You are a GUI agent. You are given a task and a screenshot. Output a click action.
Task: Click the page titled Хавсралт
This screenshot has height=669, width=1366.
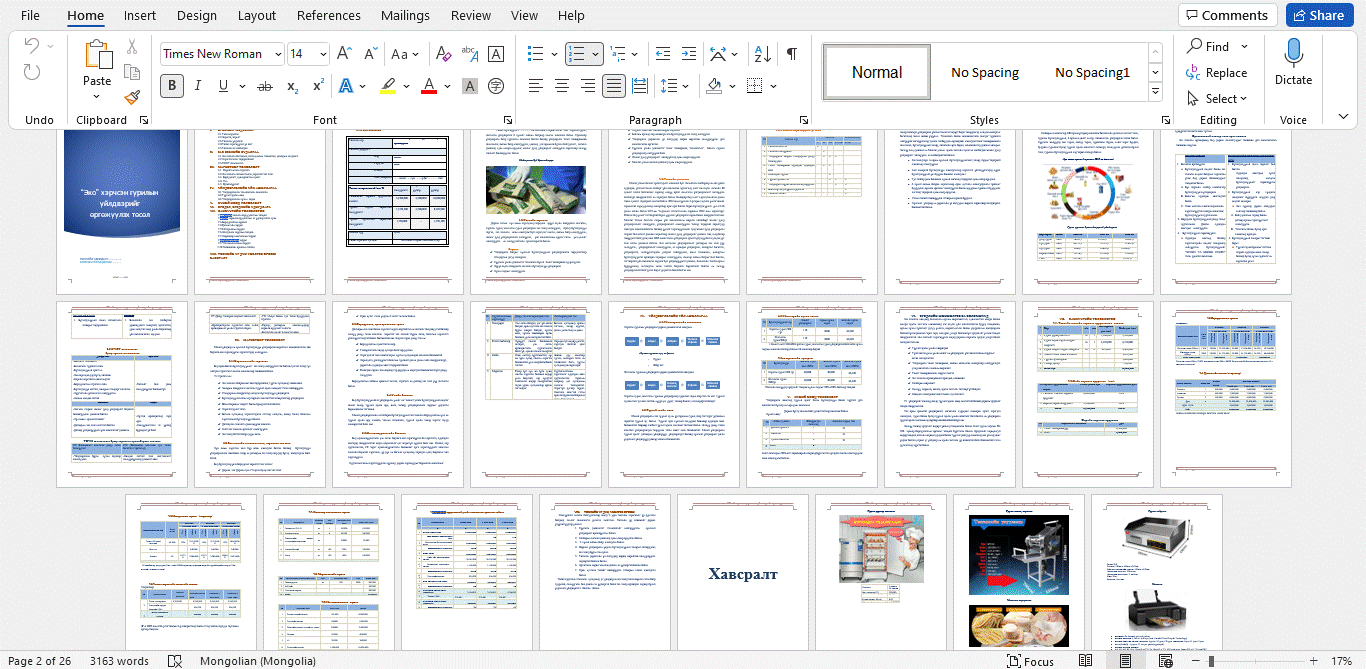coord(742,573)
